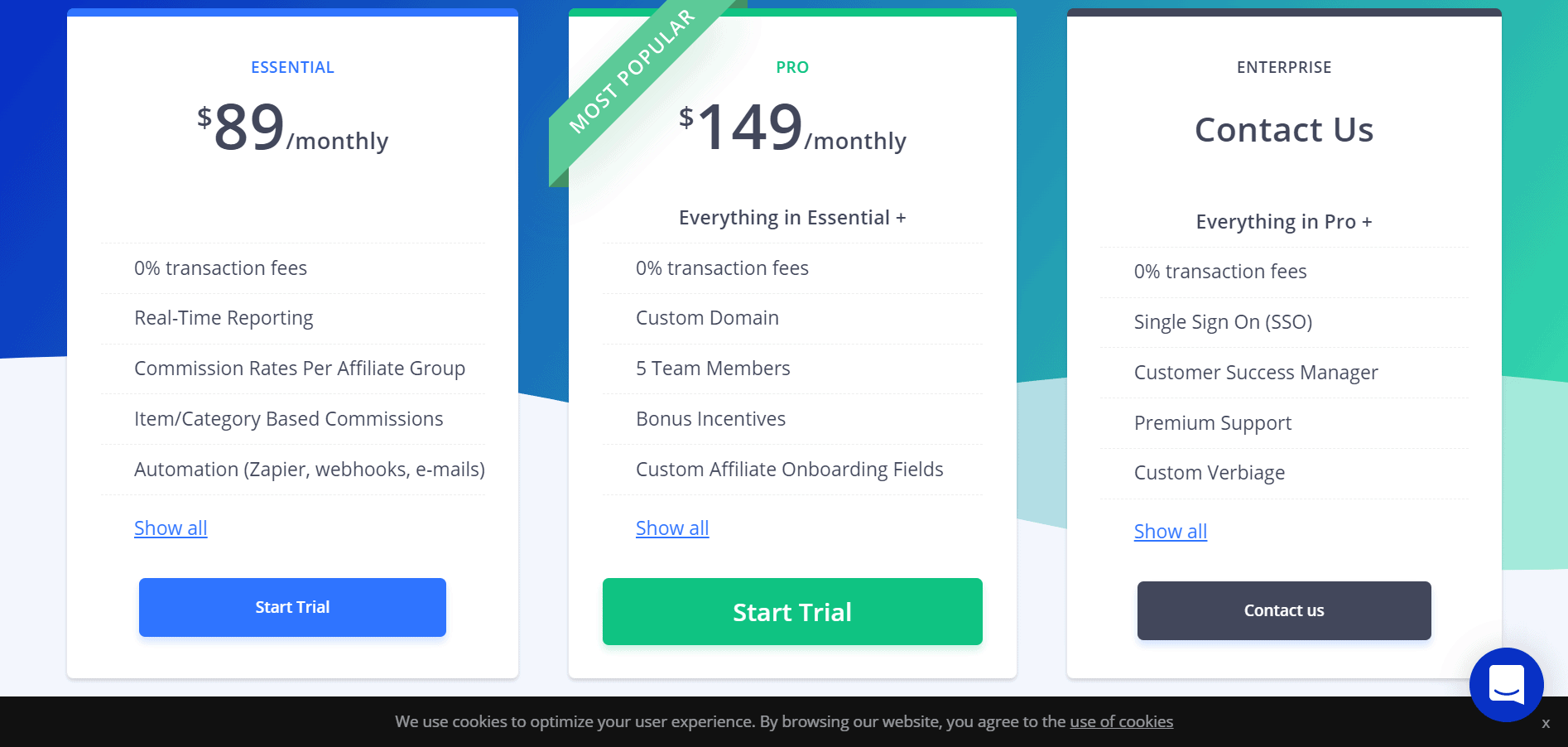Click the $89 monthly price

coord(292,129)
